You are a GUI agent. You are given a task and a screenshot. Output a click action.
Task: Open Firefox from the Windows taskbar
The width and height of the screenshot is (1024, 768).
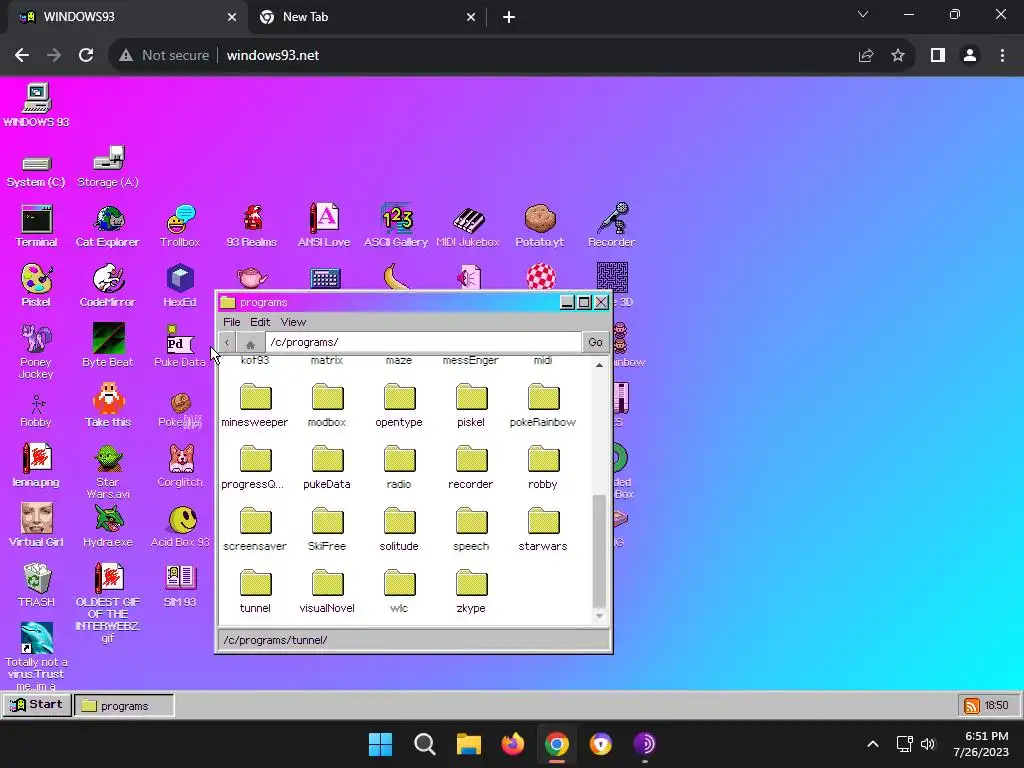click(513, 744)
